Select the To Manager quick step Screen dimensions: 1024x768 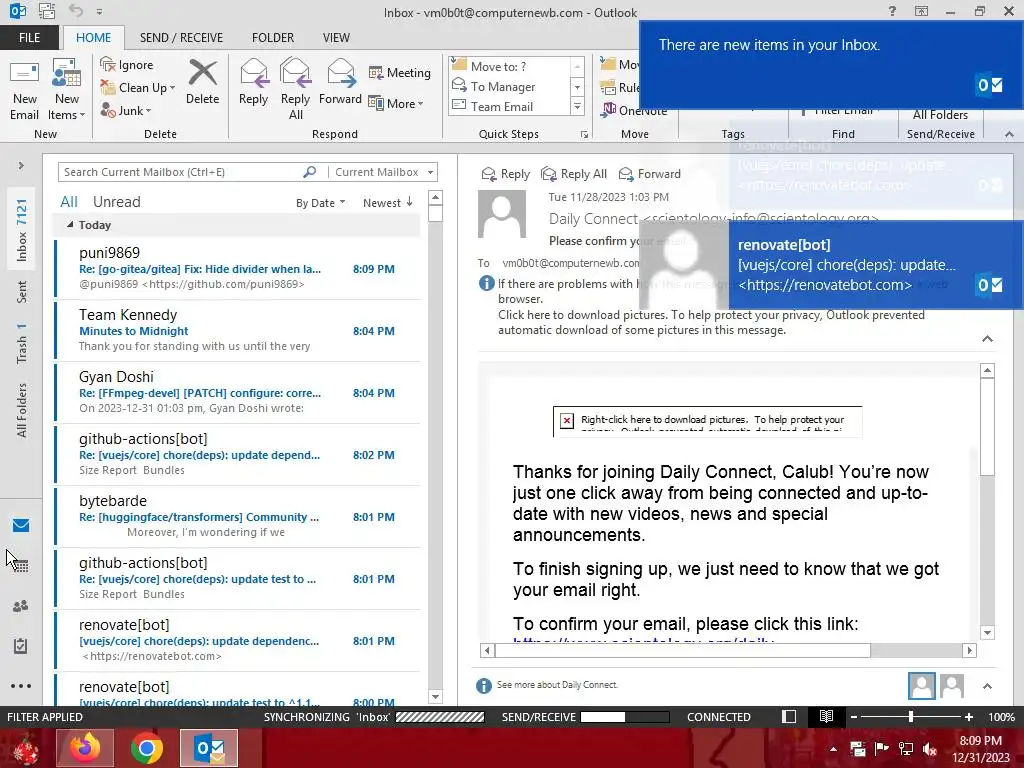(508, 86)
